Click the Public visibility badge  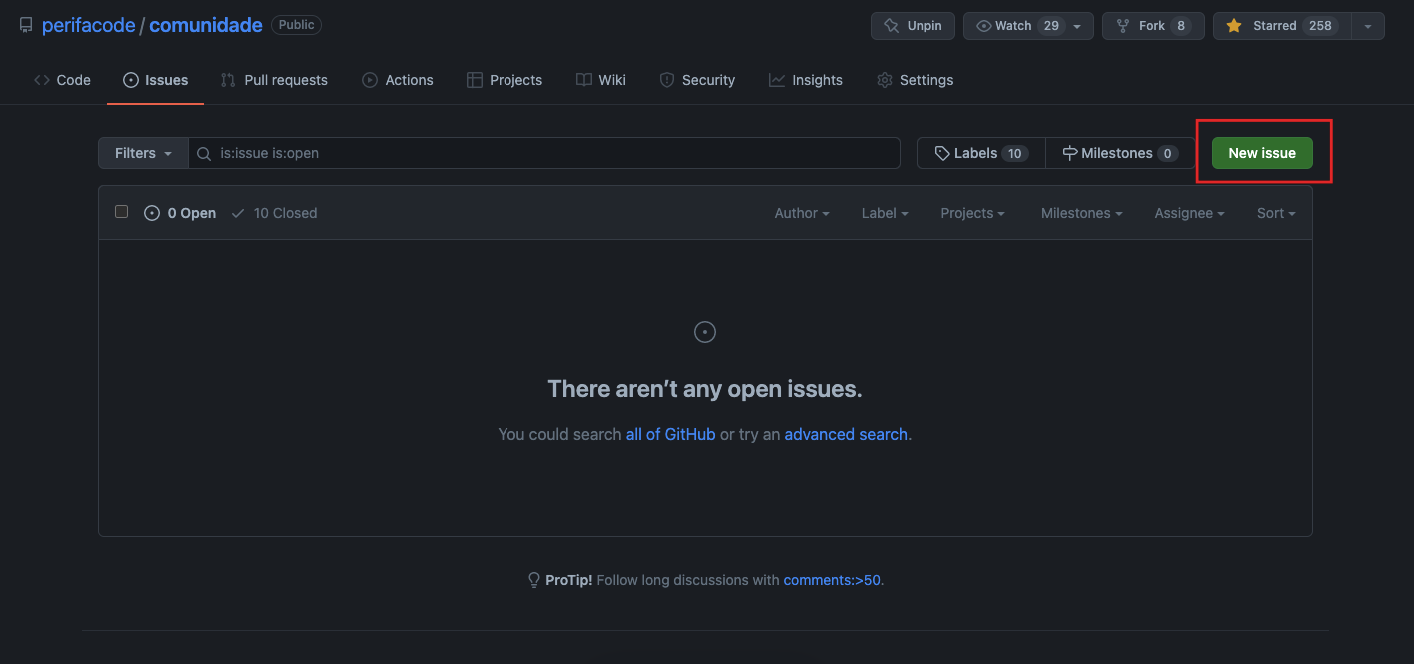pos(296,25)
